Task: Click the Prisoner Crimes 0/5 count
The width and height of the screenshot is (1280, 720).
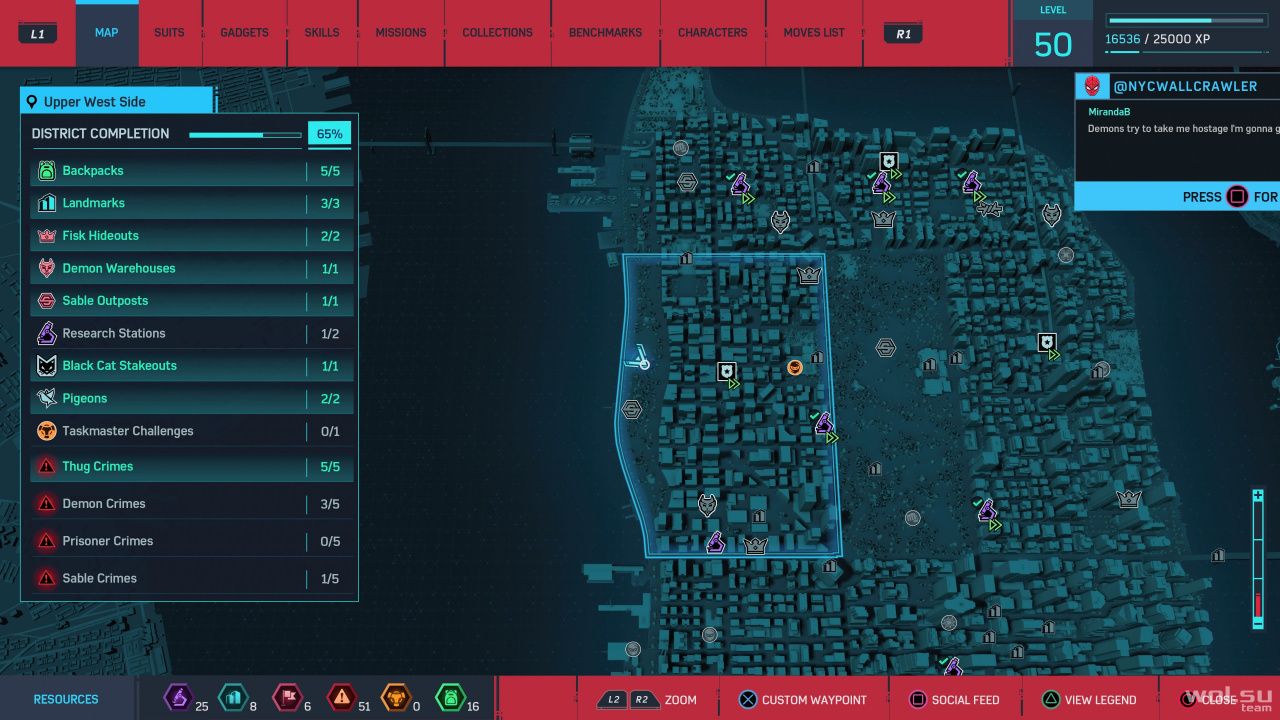Action: 330,541
